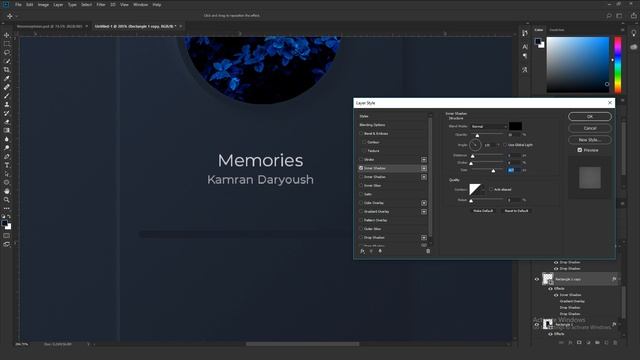Image resolution: width=640 pixels, height=360 pixels.
Task: Select the Clone Stamp tool
Action: (x=7, y=104)
